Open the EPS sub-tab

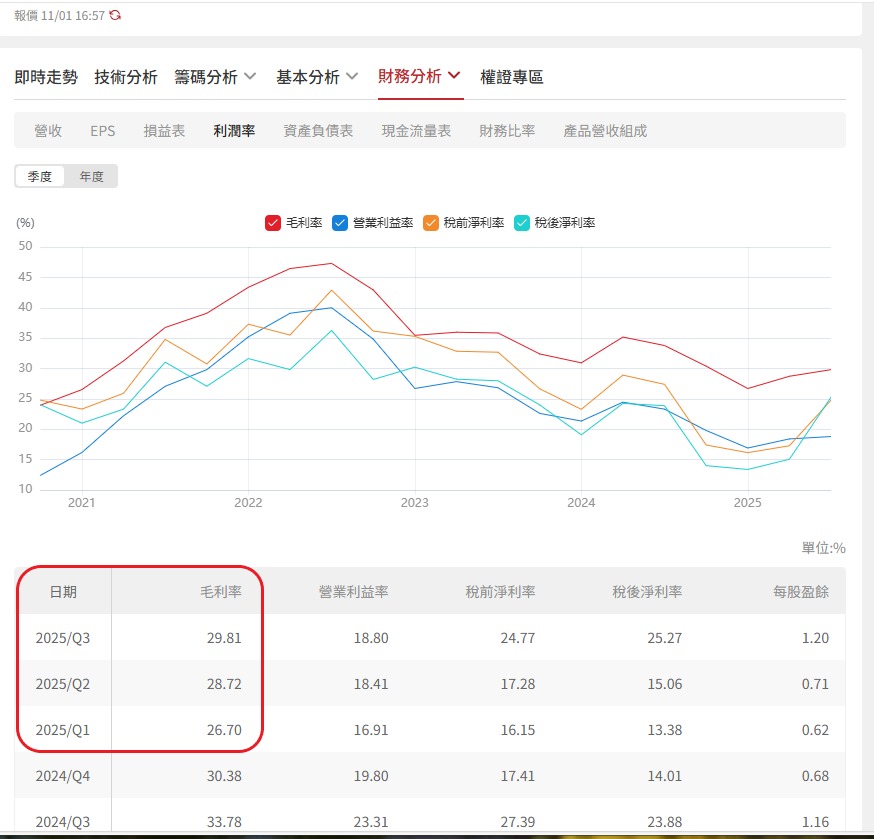(103, 131)
